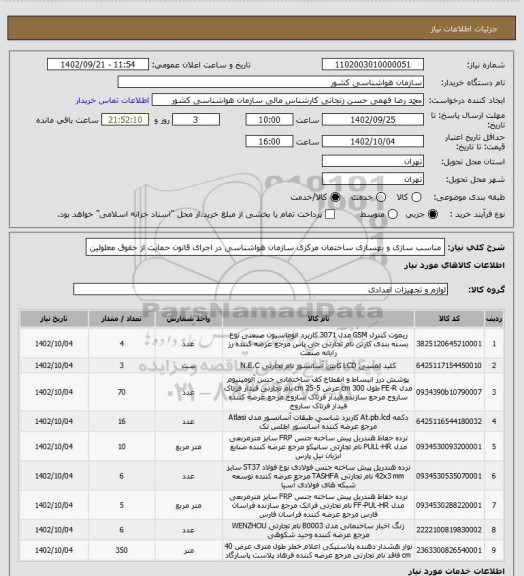The width and height of the screenshot is (524, 576).
Task: Click the تعداد / مقدار column header
Action: click(x=121, y=319)
